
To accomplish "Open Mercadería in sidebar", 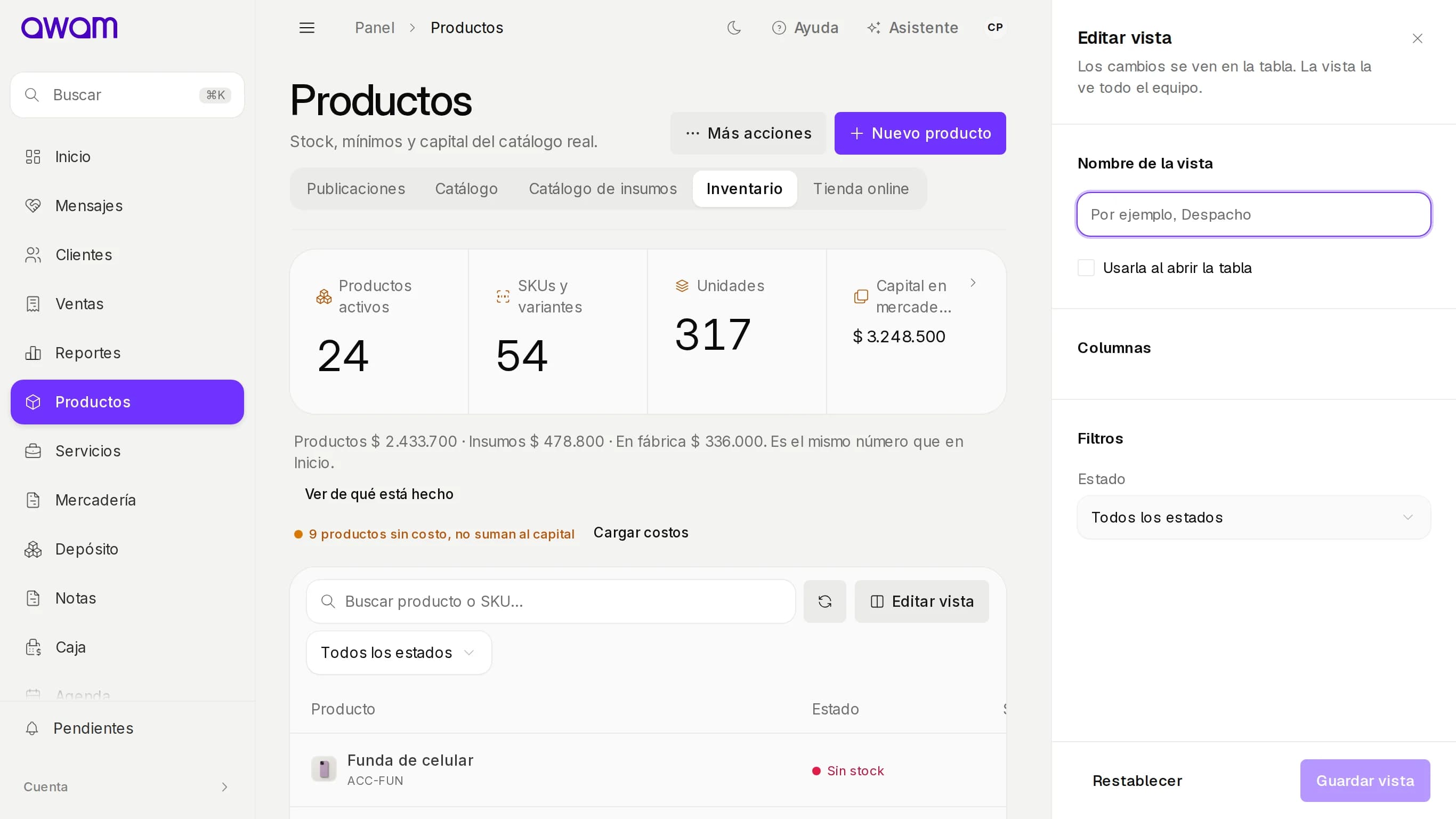I will 127,500.
